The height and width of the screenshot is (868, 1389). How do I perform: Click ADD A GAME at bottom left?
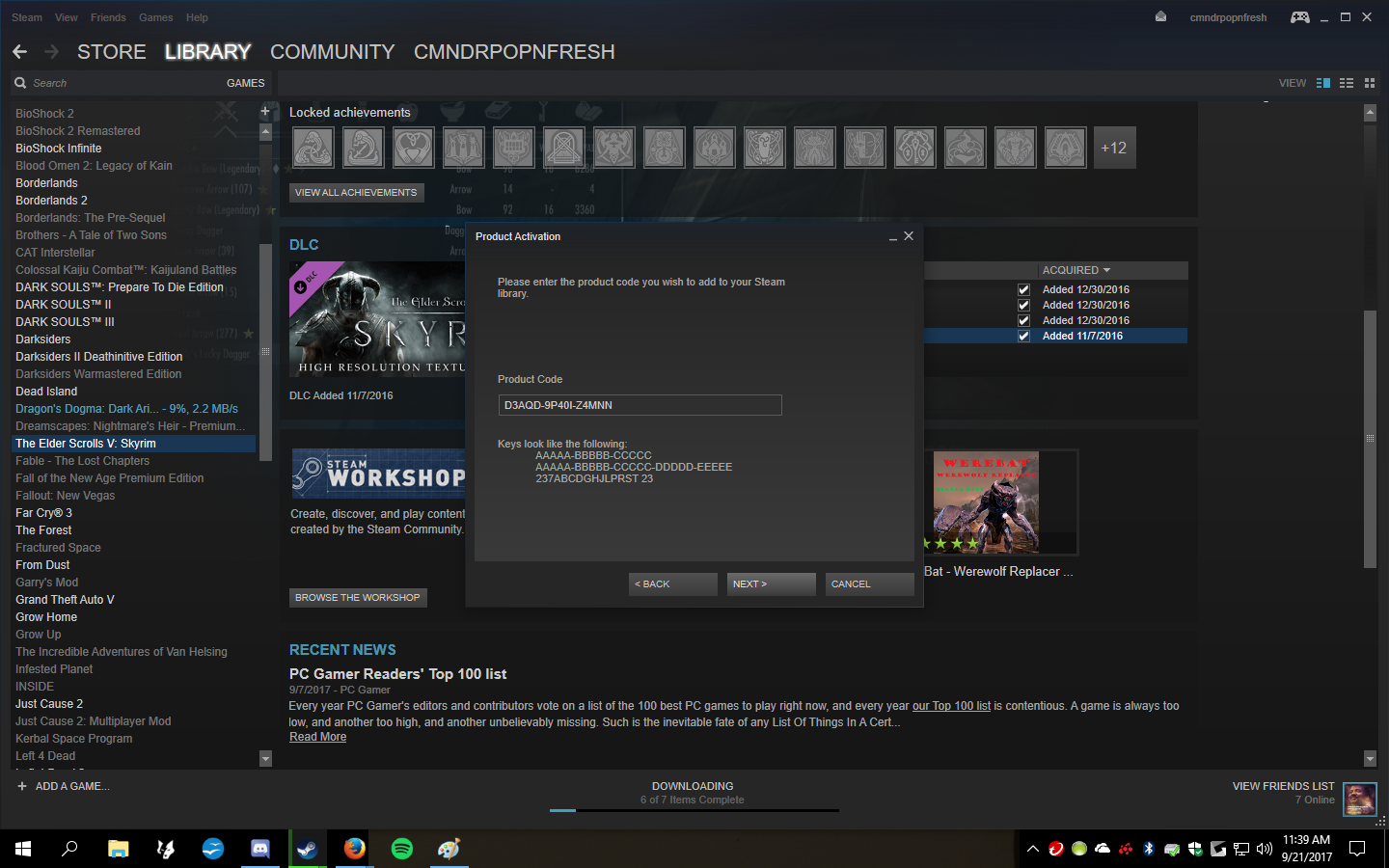coord(63,786)
